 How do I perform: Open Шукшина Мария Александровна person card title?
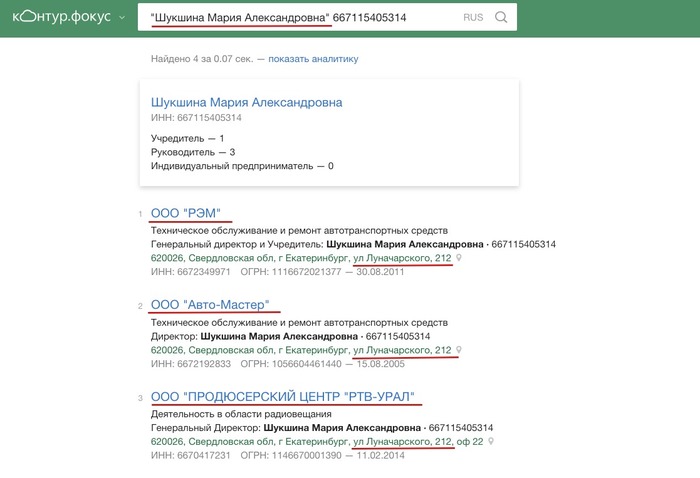(x=246, y=102)
